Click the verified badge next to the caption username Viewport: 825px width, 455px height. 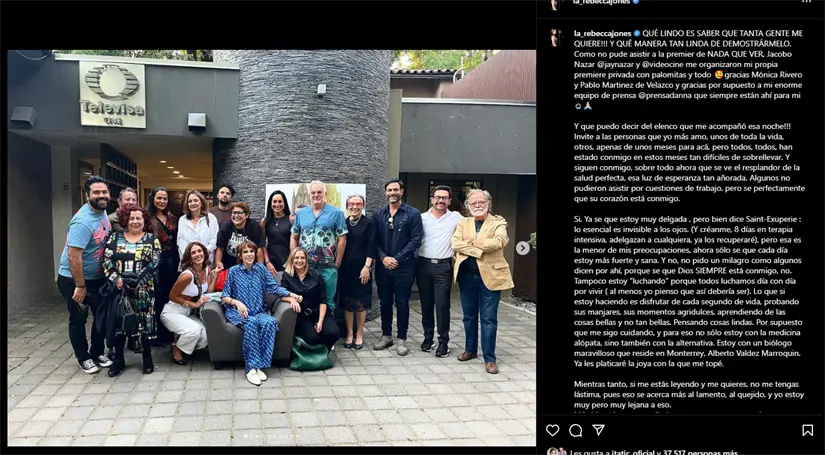click(637, 33)
